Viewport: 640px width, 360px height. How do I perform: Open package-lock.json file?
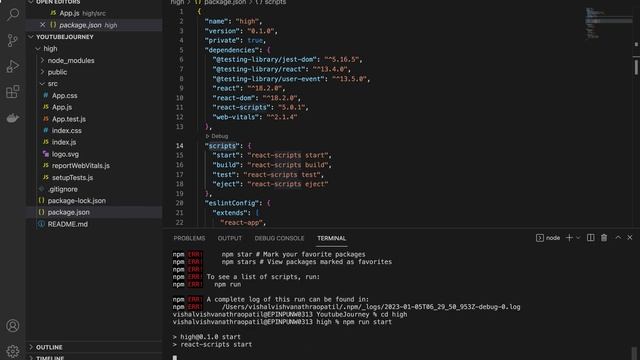[x=77, y=200]
